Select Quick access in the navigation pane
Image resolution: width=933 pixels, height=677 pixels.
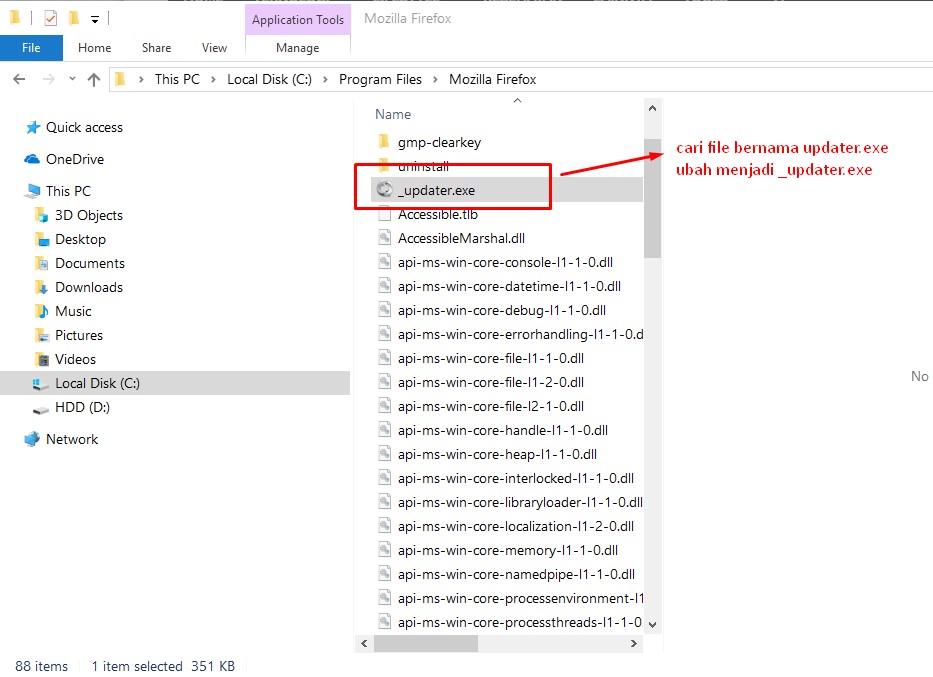point(84,127)
